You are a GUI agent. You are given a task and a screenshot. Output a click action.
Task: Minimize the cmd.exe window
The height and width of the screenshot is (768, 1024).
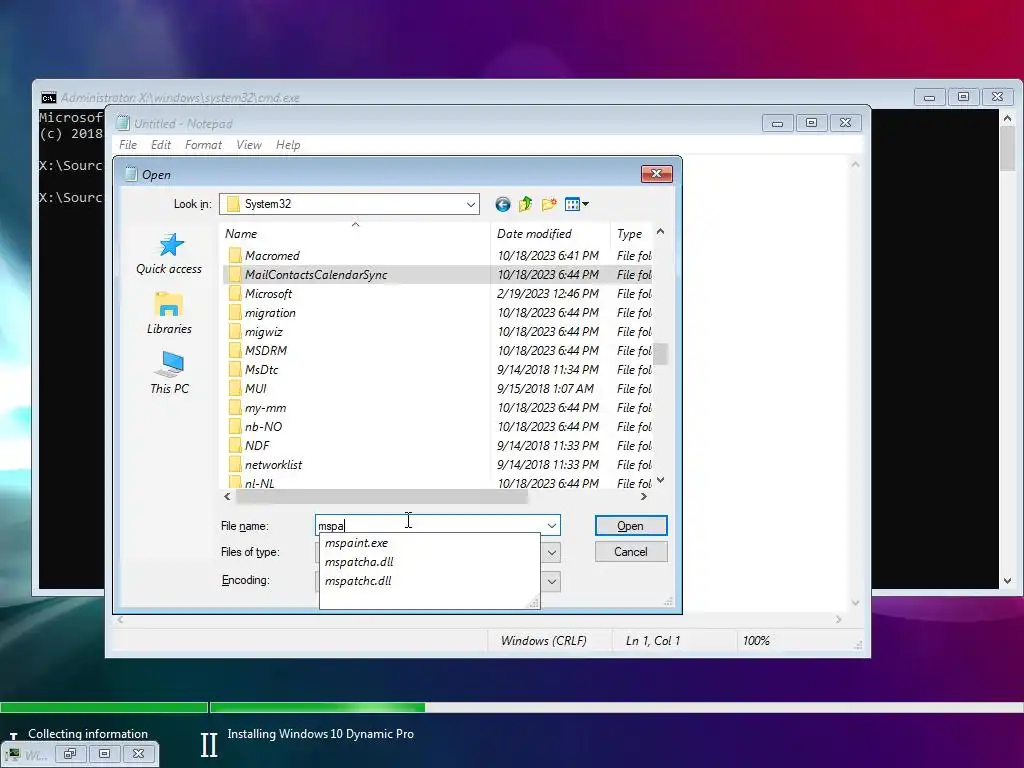(x=929, y=97)
